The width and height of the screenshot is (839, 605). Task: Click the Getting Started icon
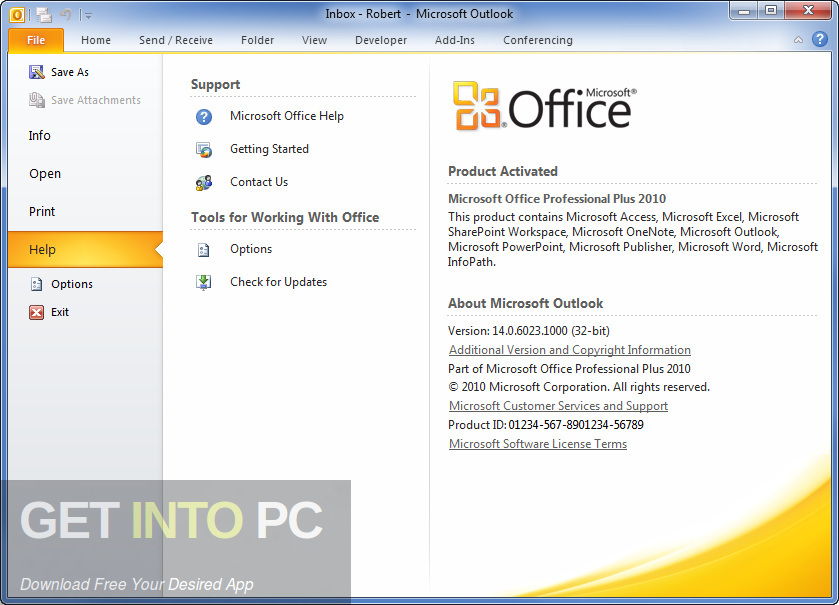coord(204,150)
